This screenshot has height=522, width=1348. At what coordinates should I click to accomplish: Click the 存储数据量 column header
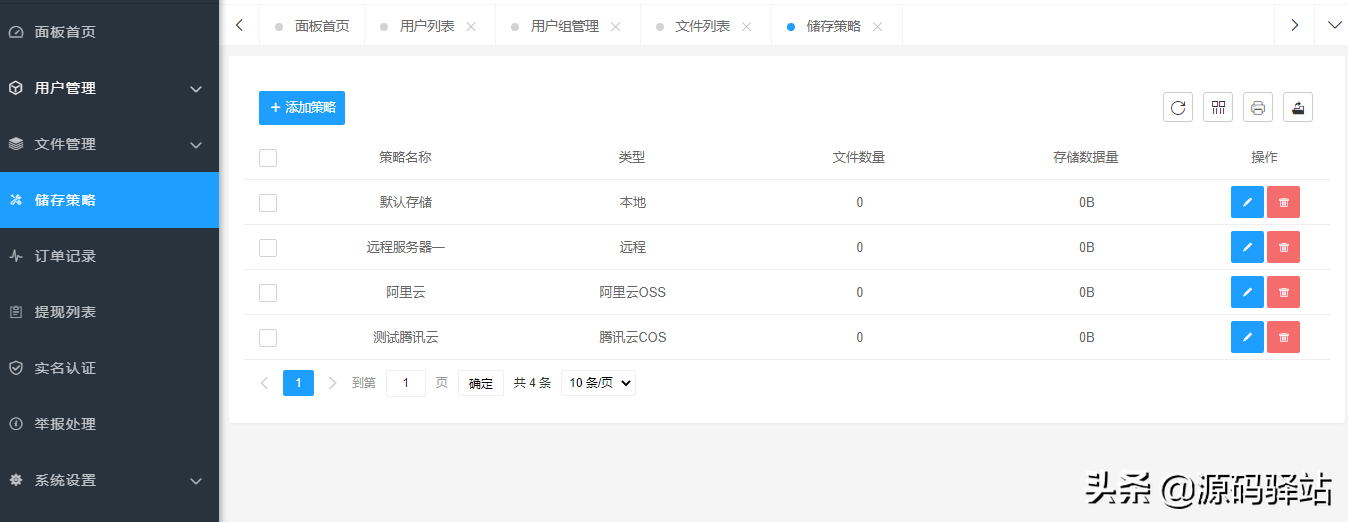click(1086, 157)
